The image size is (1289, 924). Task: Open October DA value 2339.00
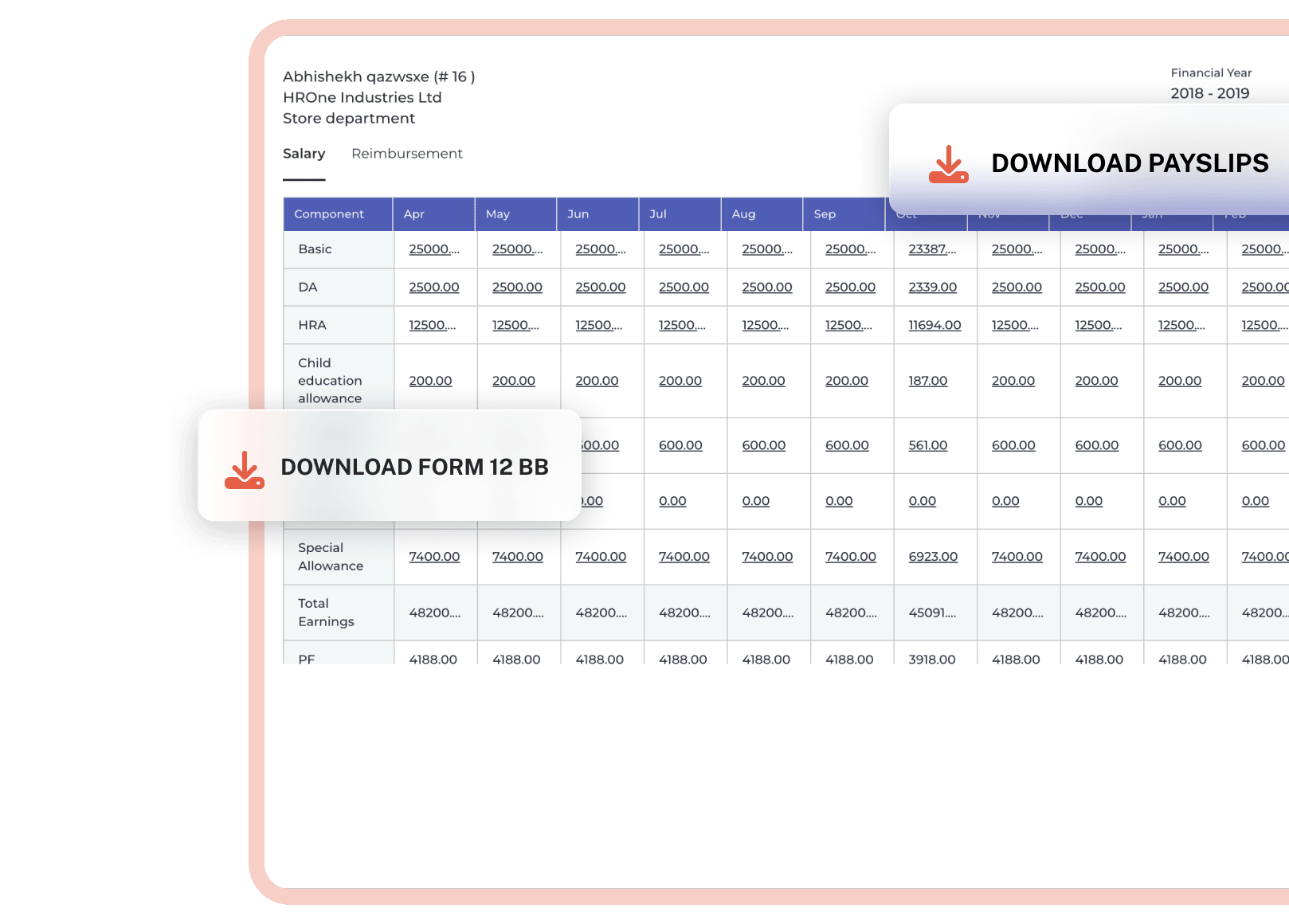pos(932,288)
